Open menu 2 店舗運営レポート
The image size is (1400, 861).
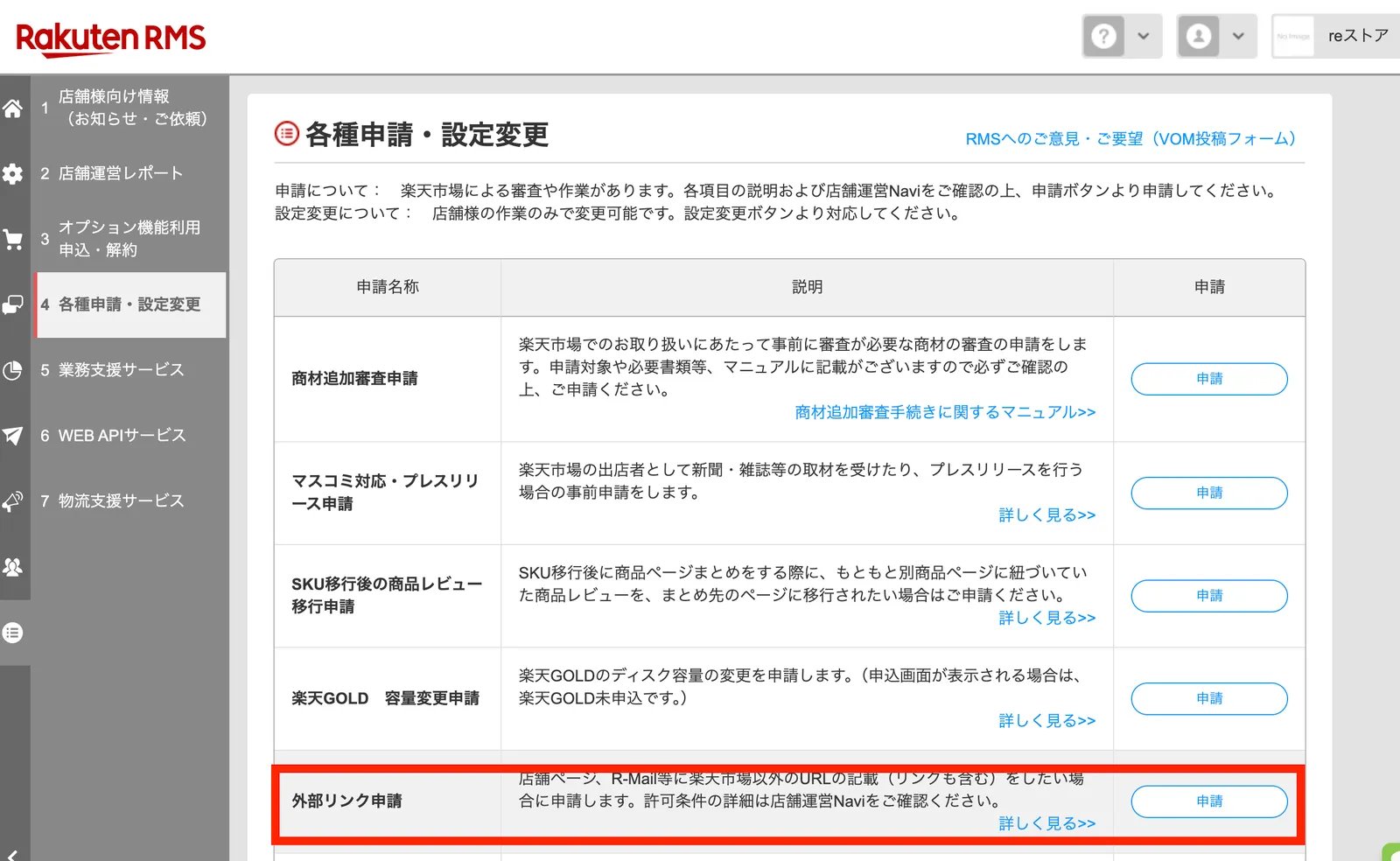tap(129, 173)
